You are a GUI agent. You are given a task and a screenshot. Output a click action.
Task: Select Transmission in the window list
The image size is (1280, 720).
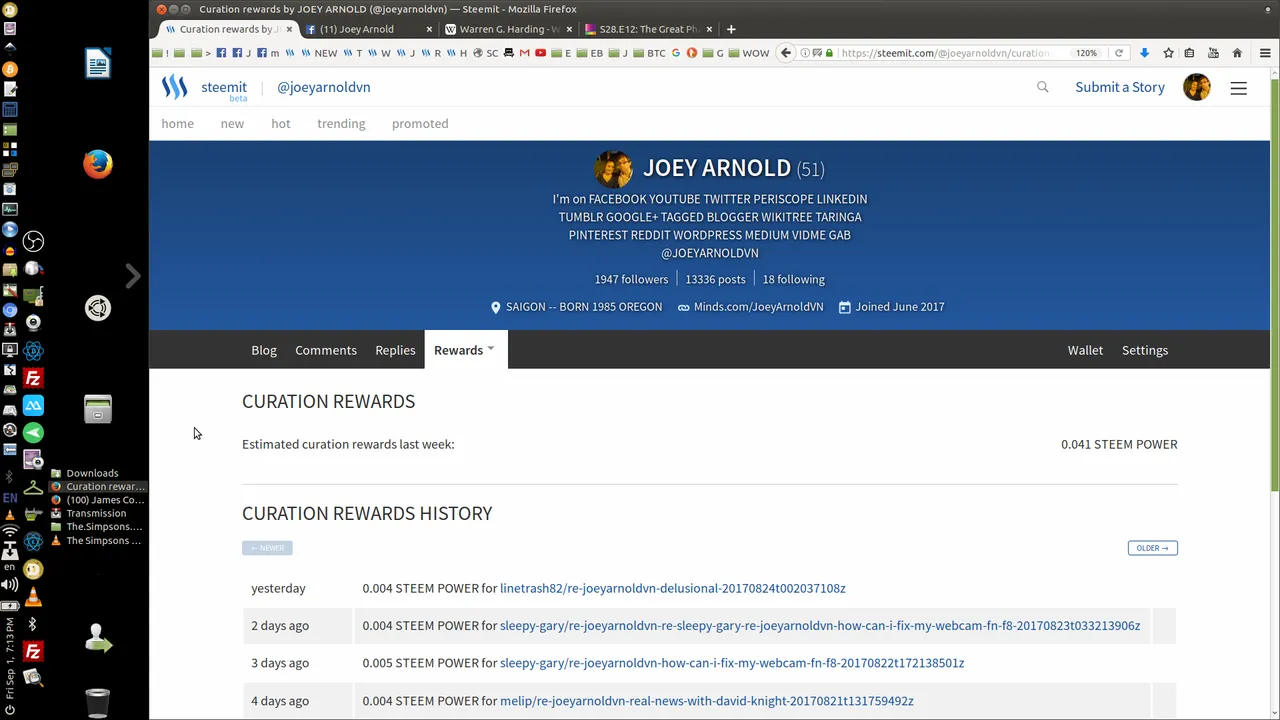pos(96,513)
